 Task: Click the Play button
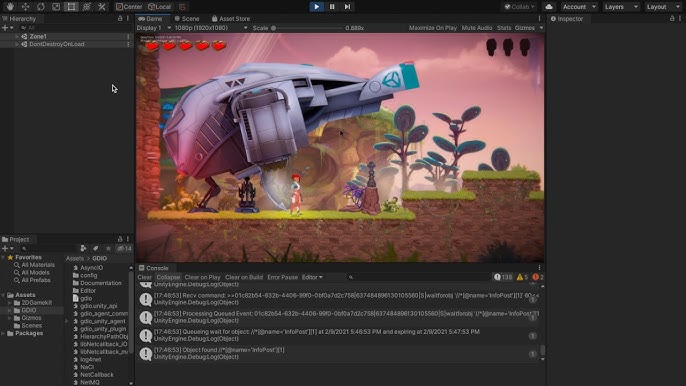[316, 7]
